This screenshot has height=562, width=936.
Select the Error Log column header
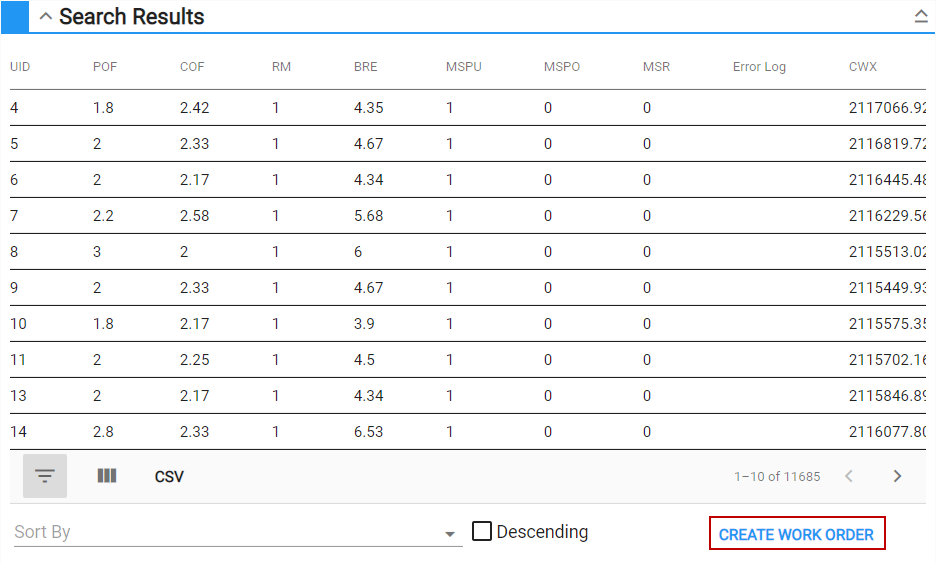click(x=759, y=67)
